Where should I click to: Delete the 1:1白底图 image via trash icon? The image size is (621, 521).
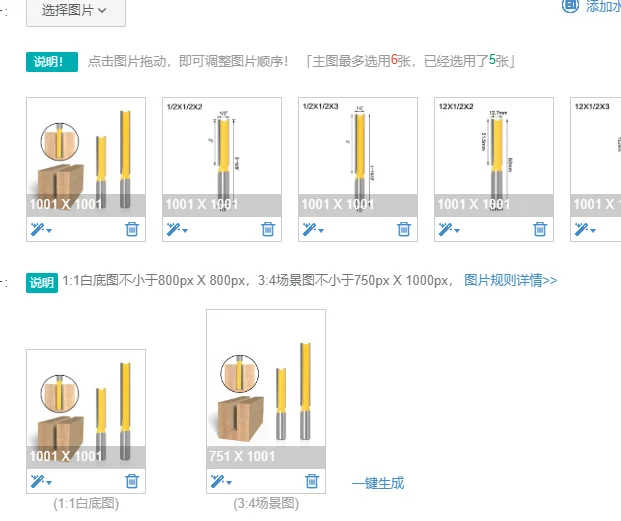tap(132, 481)
